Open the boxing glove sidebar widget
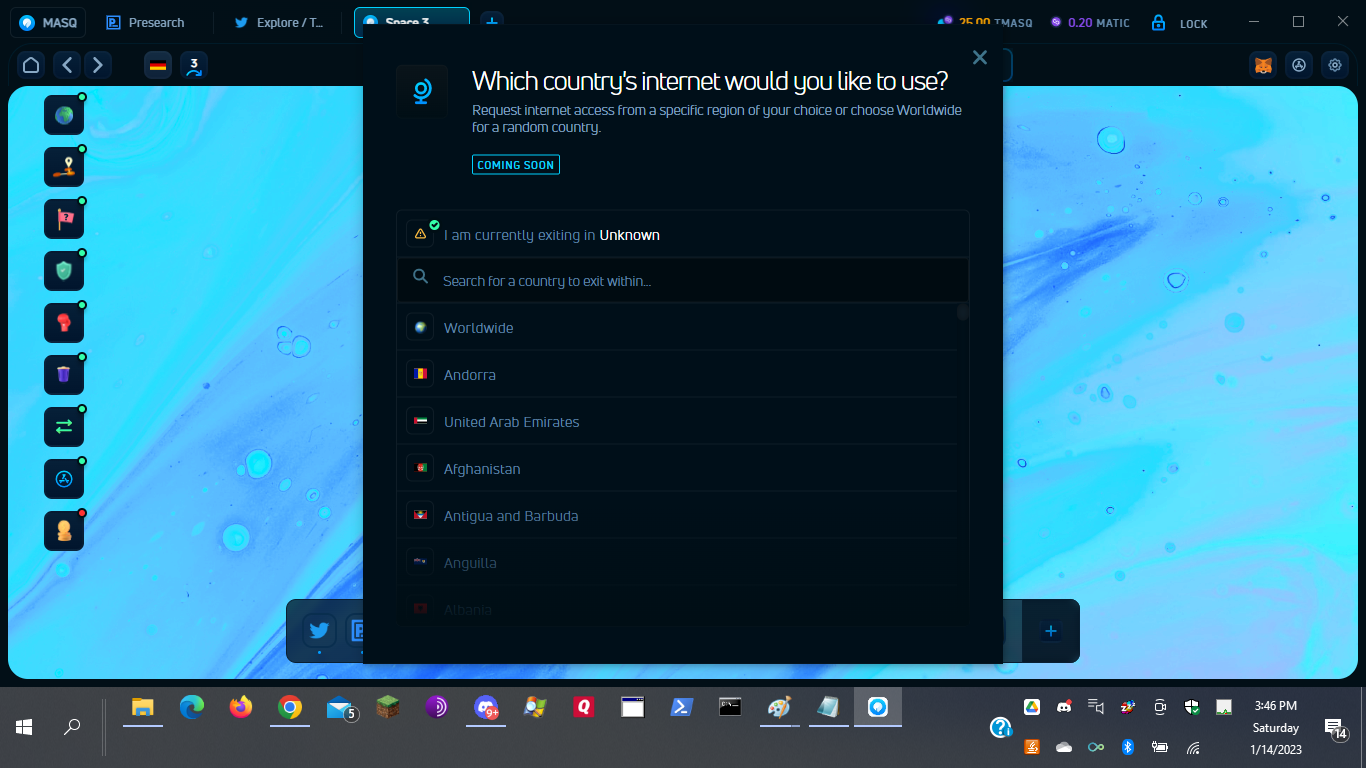Screen dimensions: 1366x768 point(64,323)
